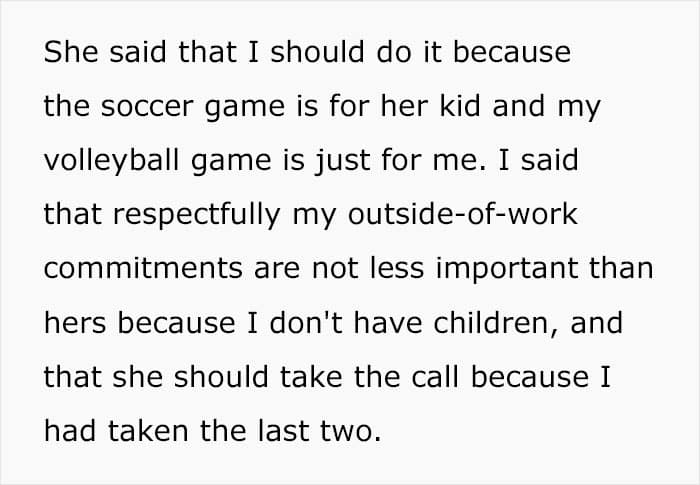Click the word "volleyball" in the paragraph
The width and height of the screenshot is (700, 485).
point(111,160)
